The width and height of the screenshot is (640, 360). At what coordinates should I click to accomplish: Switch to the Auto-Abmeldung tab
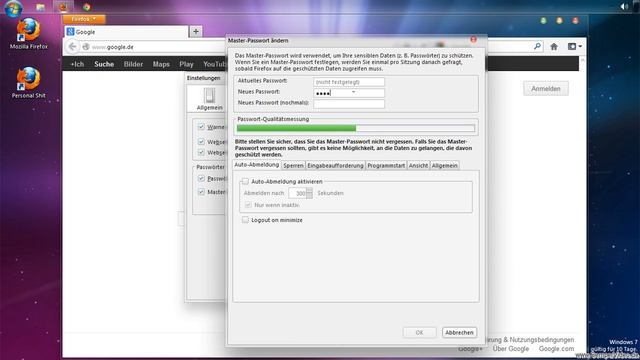(x=257, y=164)
